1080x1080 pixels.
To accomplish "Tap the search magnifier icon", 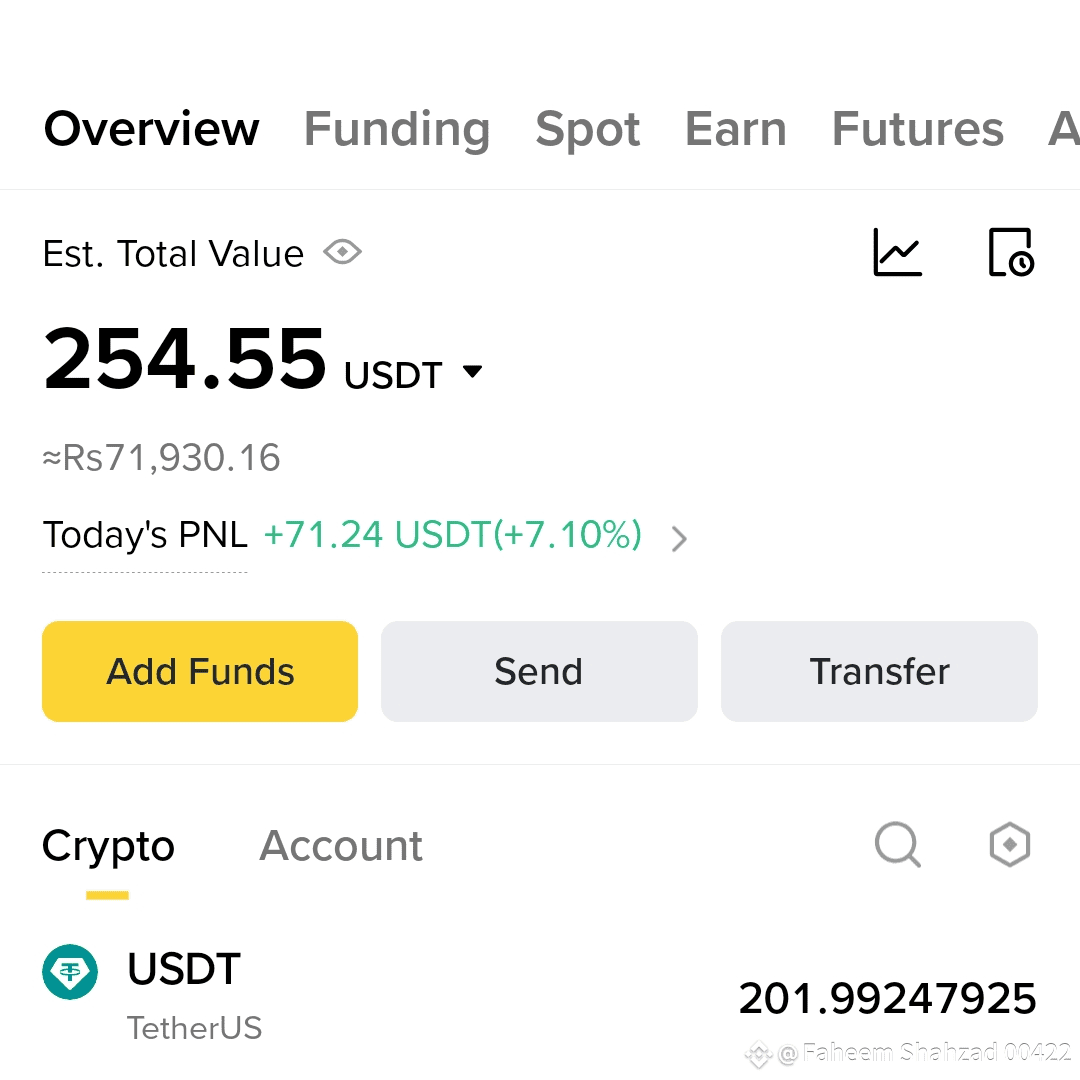I will tap(897, 844).
